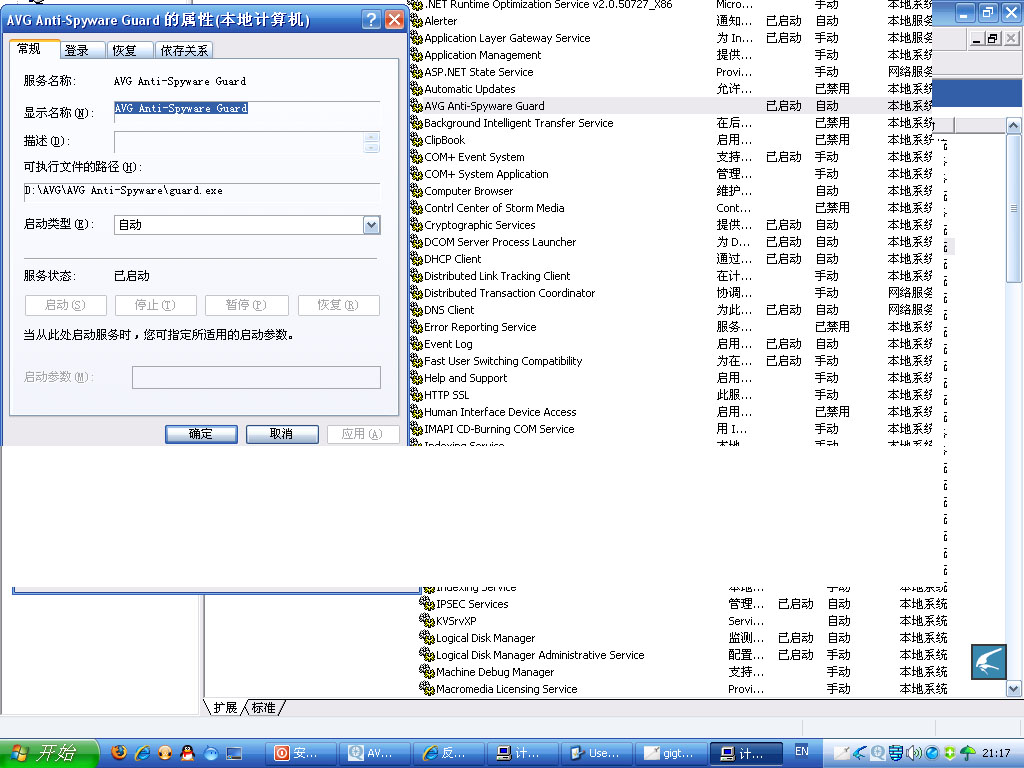Click the gear icon of Computer Browser
Image resolution: width=1024 pixels, height=768 pixels.
(416, 191)
